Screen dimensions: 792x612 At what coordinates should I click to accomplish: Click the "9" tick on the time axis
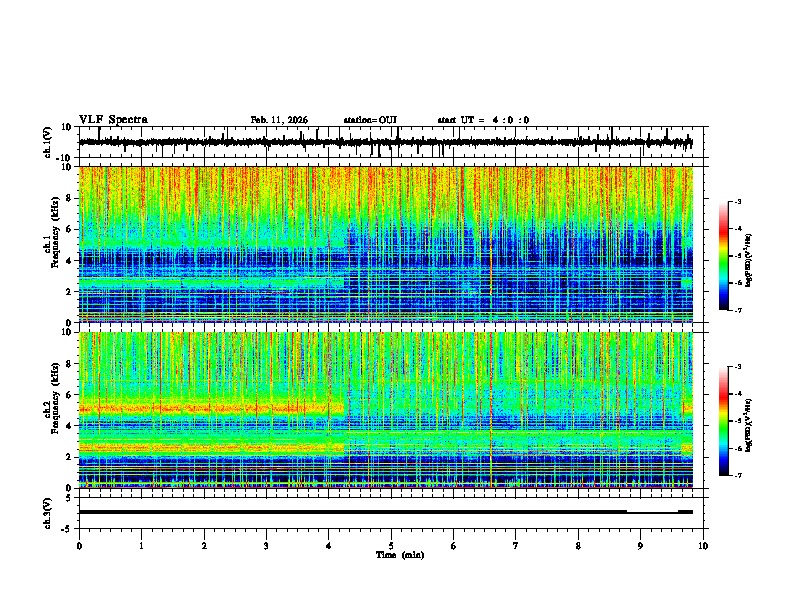point(640,546)
